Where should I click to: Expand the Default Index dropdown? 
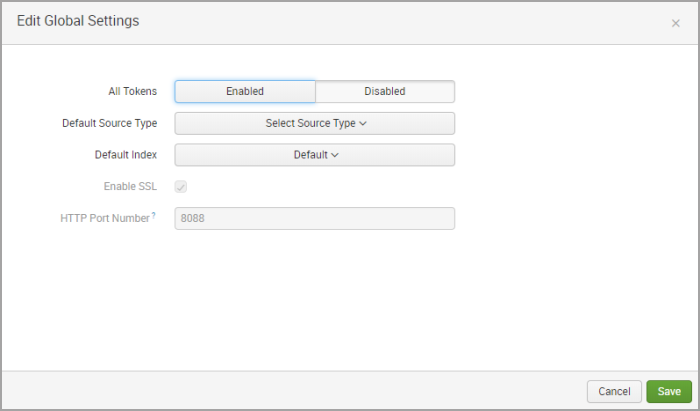[x=314, y=155]
